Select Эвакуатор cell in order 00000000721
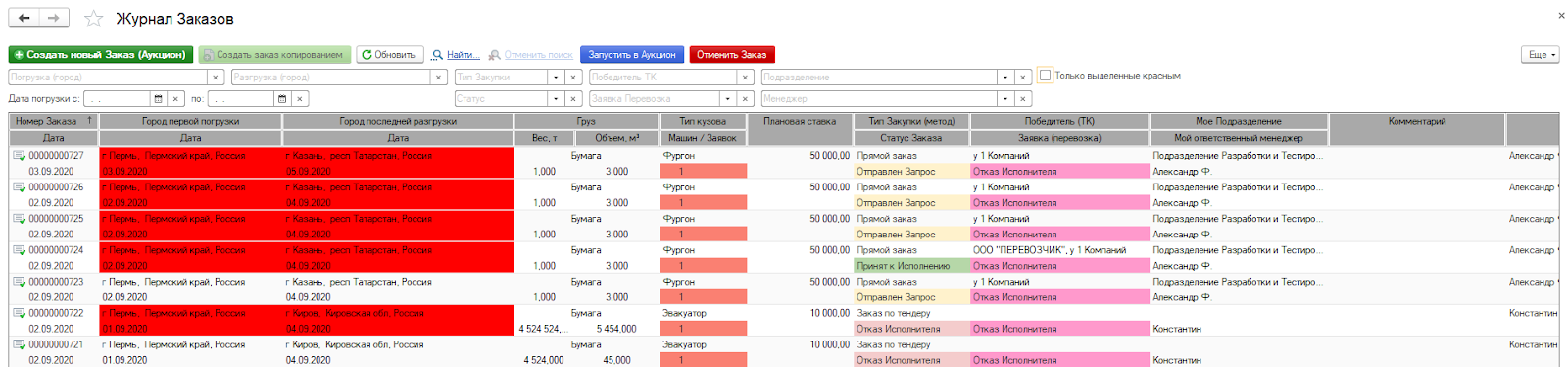 point(704,344)
